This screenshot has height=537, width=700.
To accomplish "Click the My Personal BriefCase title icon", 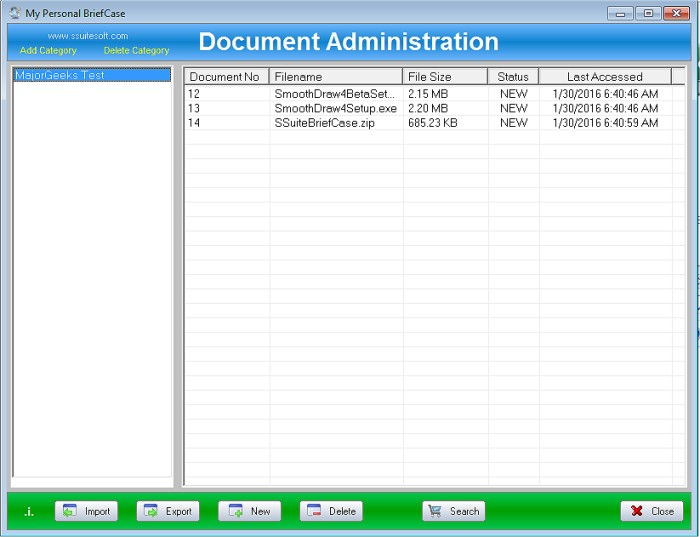I will pyautogui.click(x=15, y=12).
